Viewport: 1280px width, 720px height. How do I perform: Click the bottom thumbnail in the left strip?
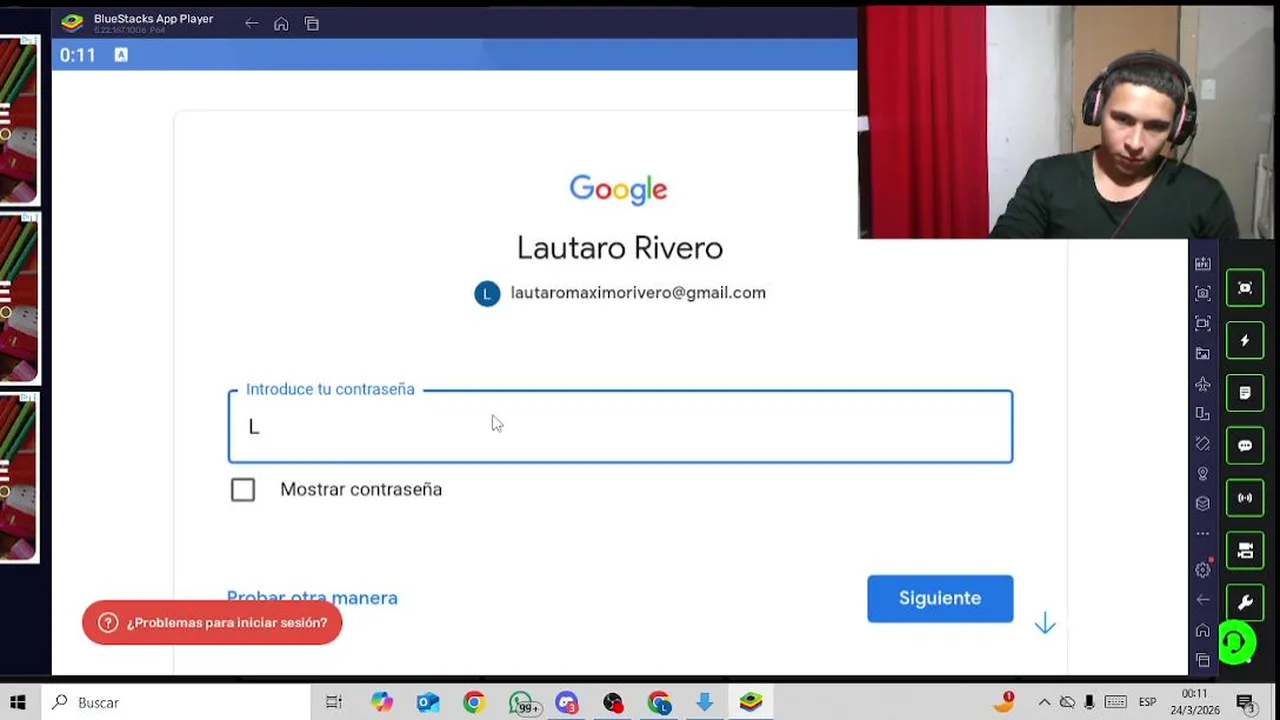[x=19, y=477]
